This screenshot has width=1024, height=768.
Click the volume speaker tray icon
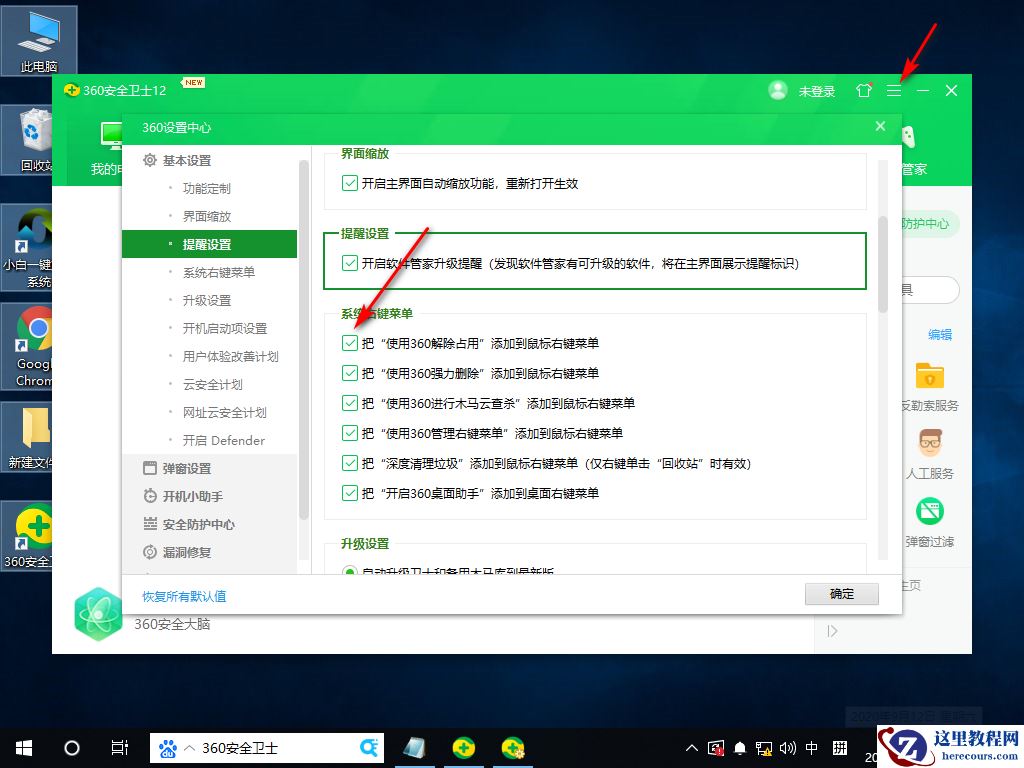pyautogui.click(x=788, y=748)
